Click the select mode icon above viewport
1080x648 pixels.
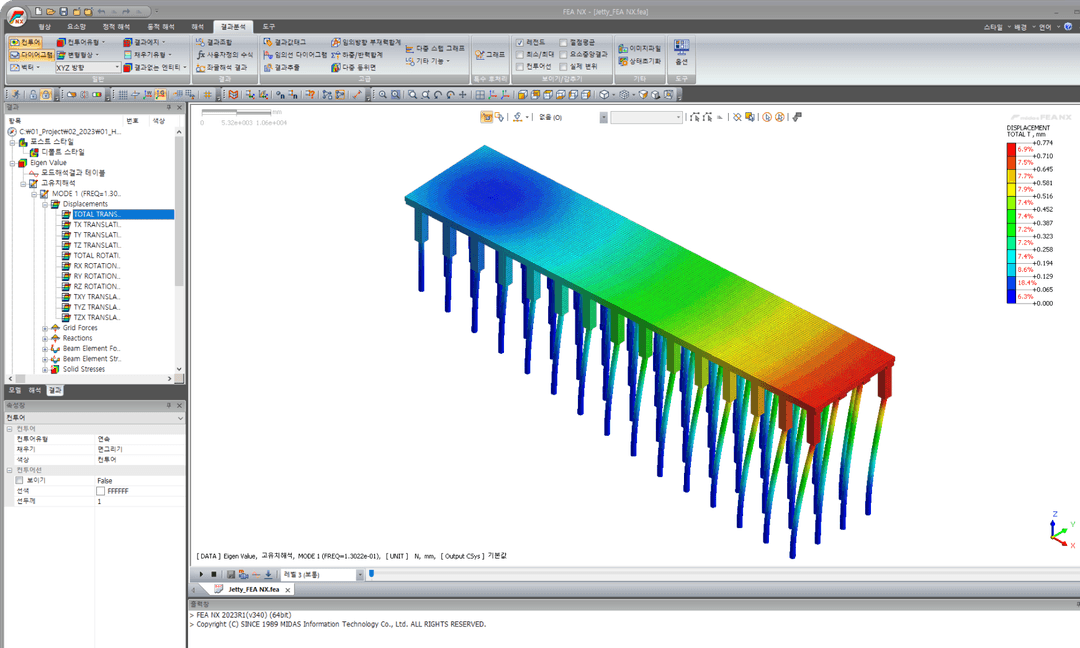click(x=486, y=117)
